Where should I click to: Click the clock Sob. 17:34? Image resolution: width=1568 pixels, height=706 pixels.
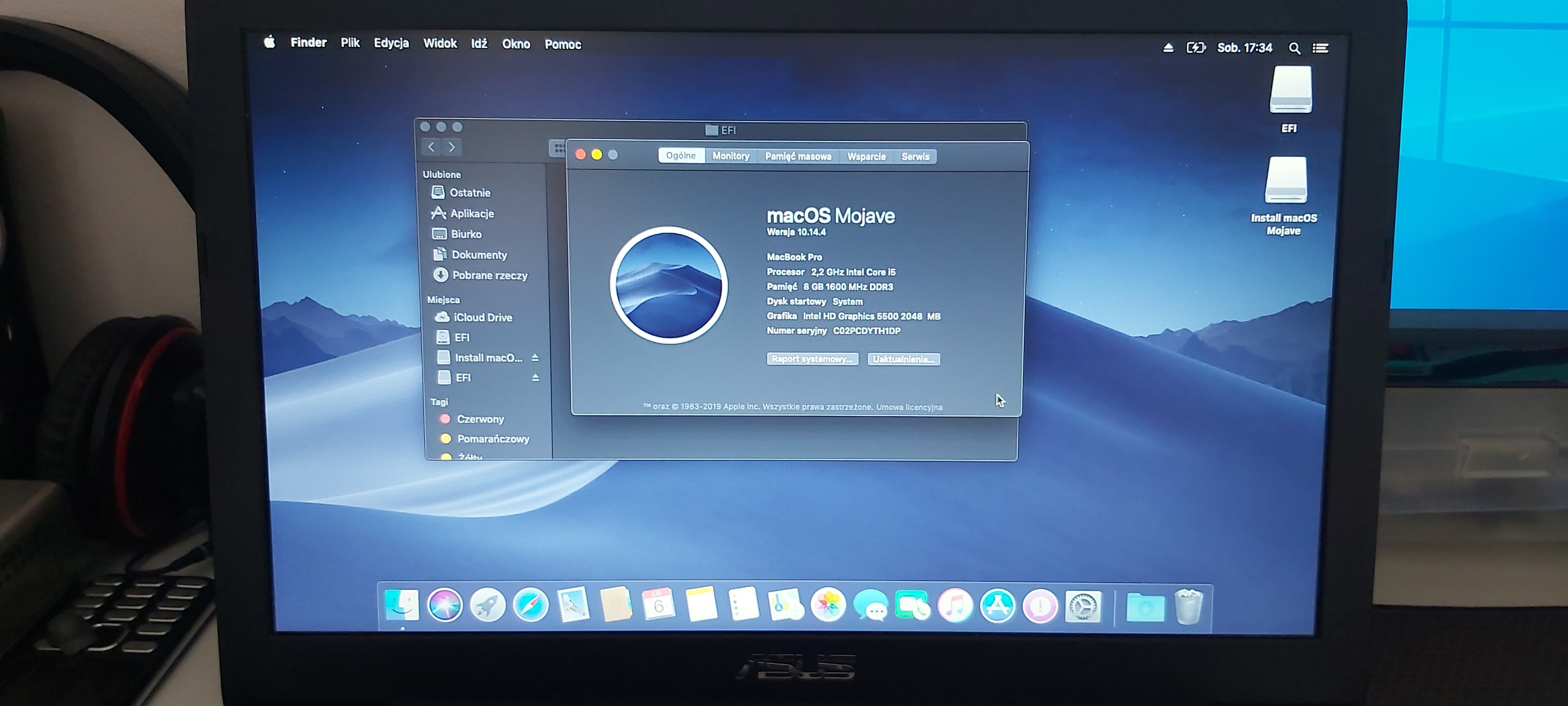click(x=1244, y=47)
